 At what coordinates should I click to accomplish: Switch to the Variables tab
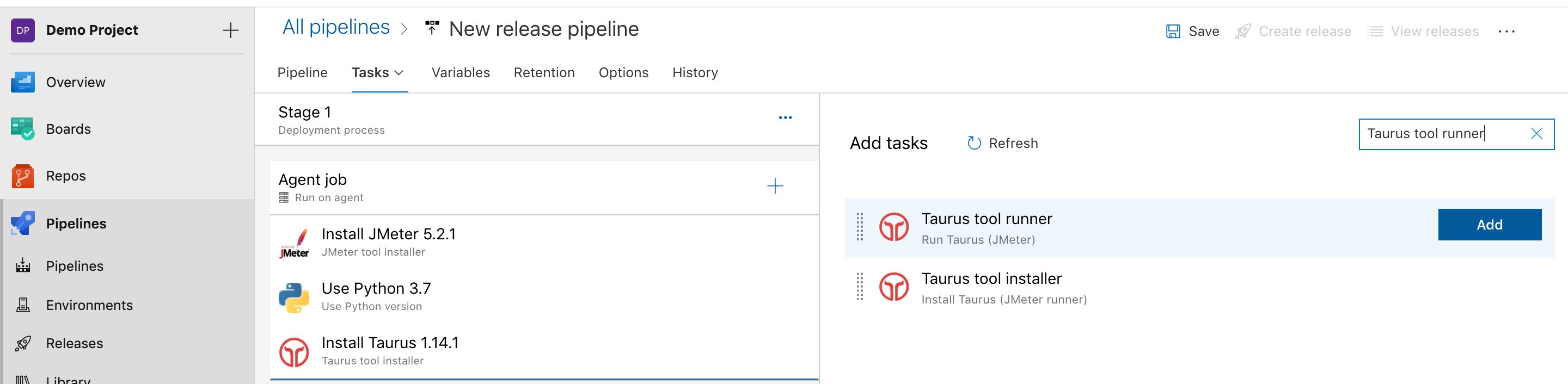460,73
